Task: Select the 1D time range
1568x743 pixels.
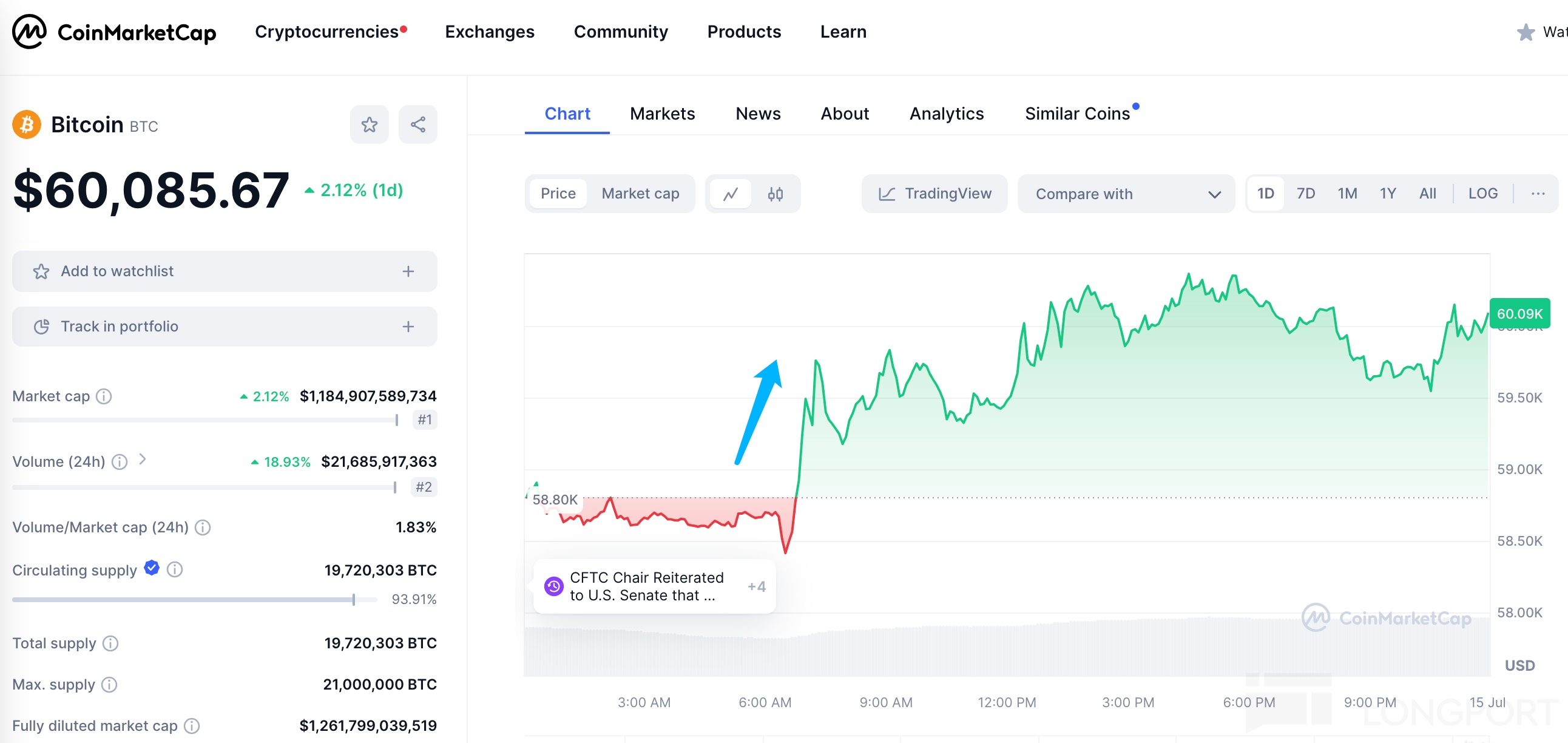Action: (x=1265, y=194)
